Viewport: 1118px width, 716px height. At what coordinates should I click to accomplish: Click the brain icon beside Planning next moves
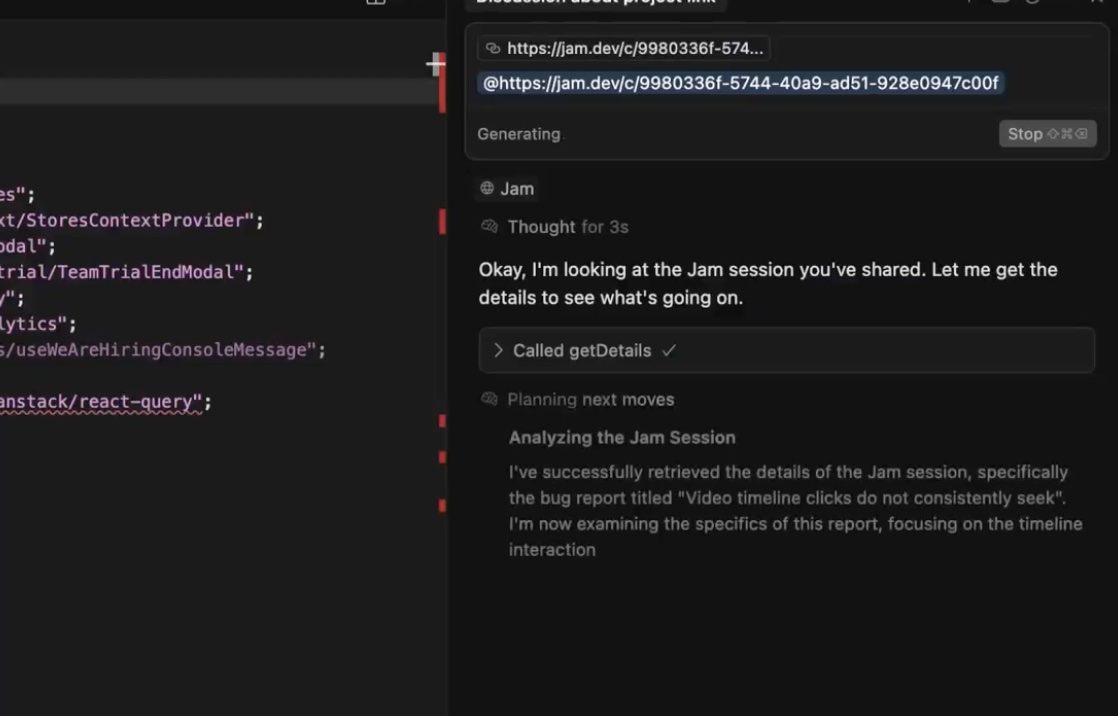[489, 399]
